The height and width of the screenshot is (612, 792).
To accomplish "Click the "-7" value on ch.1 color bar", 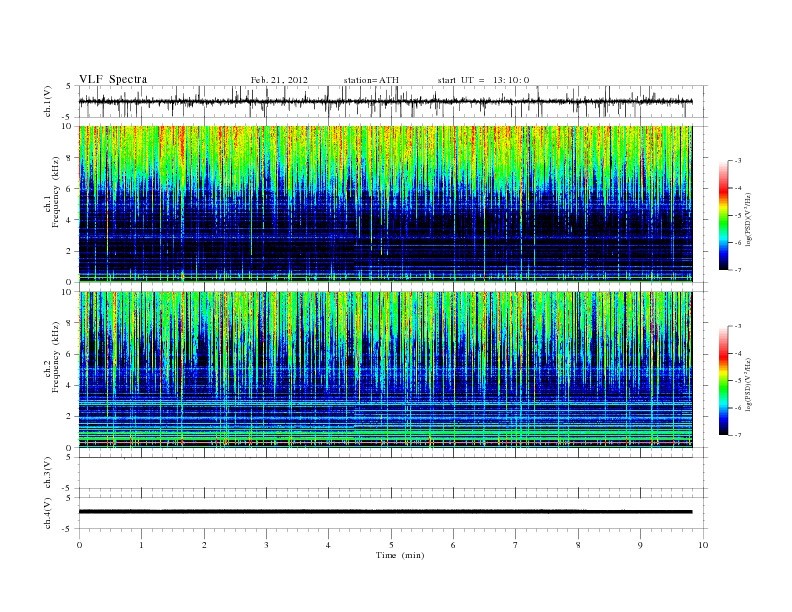I will click(737, 270).
